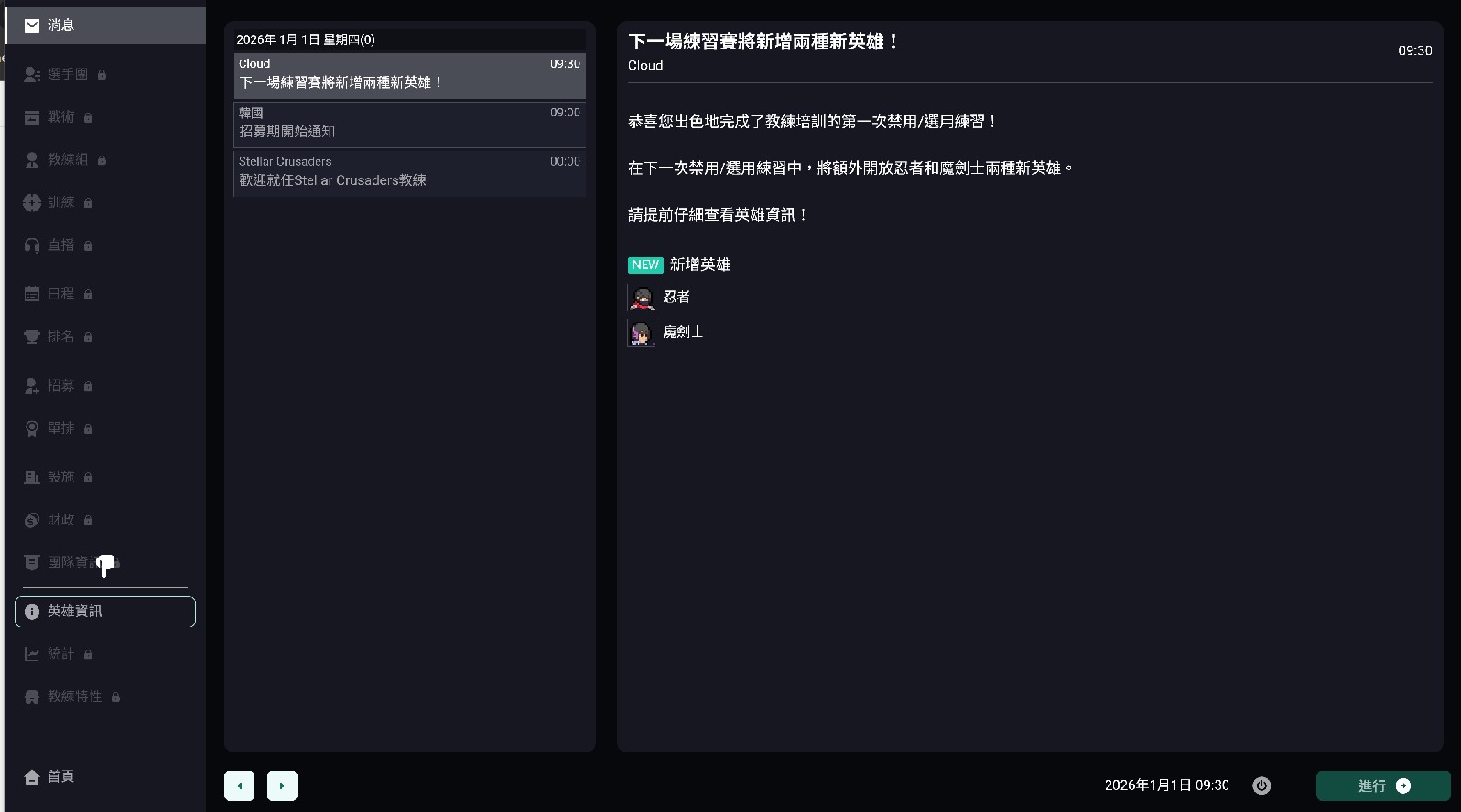Click the 進行 proceed button
The width and height of the screenshot is (1461, 812).
point(1383,785)
